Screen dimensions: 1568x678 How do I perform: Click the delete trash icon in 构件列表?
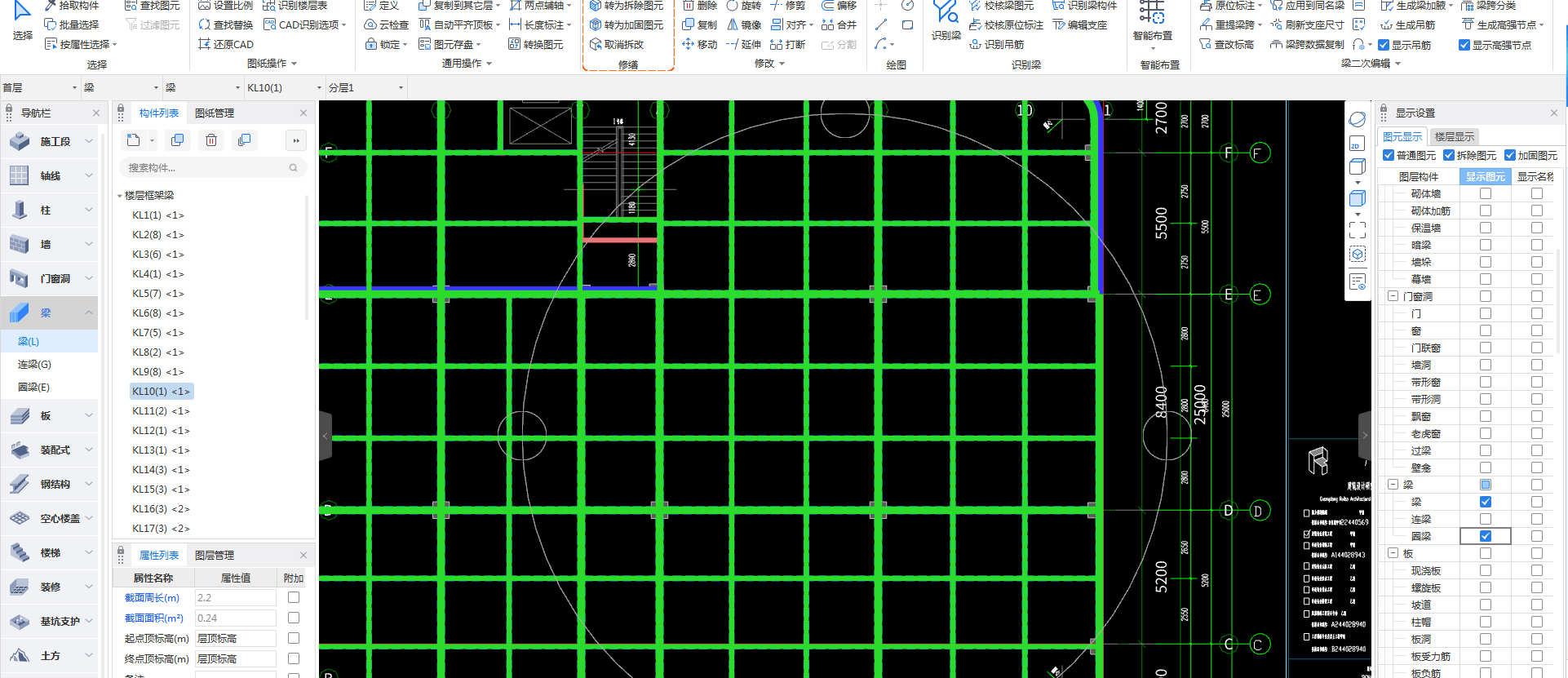[211, 140]
